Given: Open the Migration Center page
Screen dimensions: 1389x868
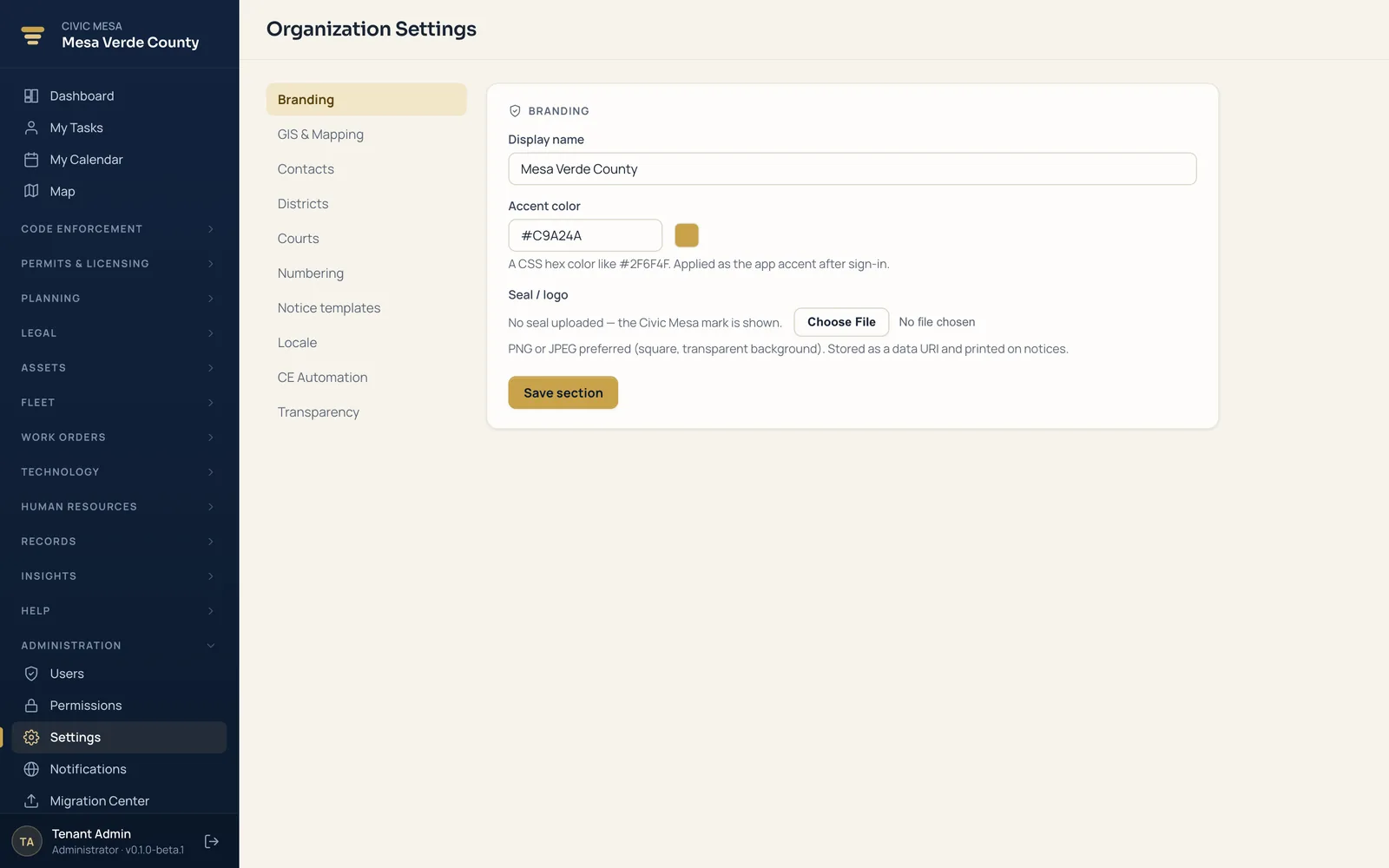Looking at the screenshot, I should tap(119, 801).
